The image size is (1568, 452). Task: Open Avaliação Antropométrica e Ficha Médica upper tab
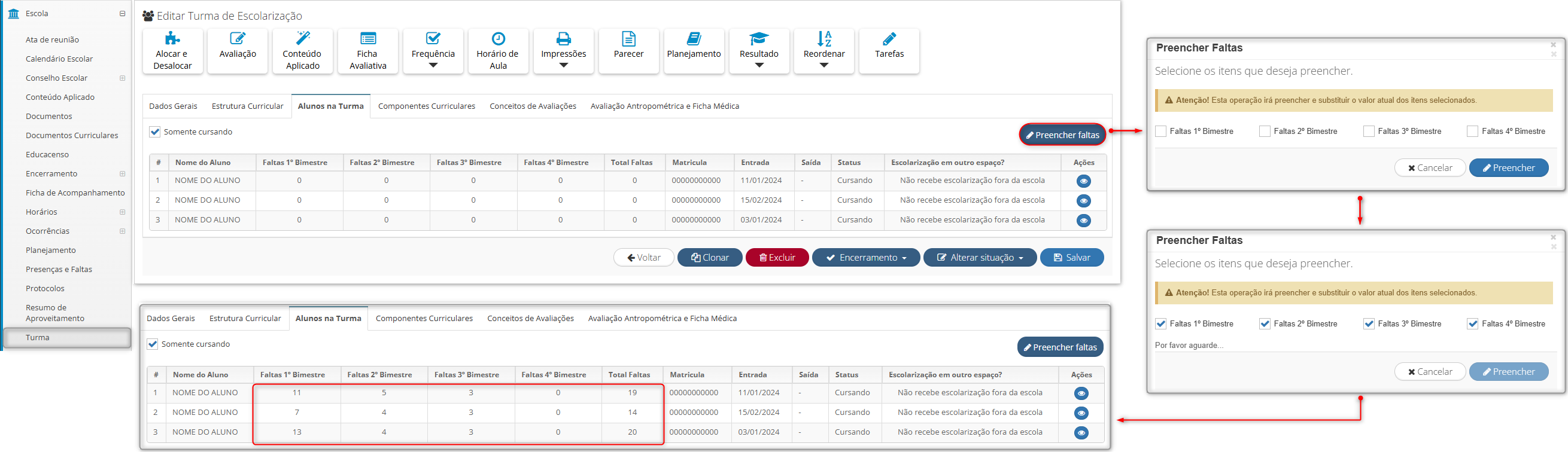[x=664, y=106]
